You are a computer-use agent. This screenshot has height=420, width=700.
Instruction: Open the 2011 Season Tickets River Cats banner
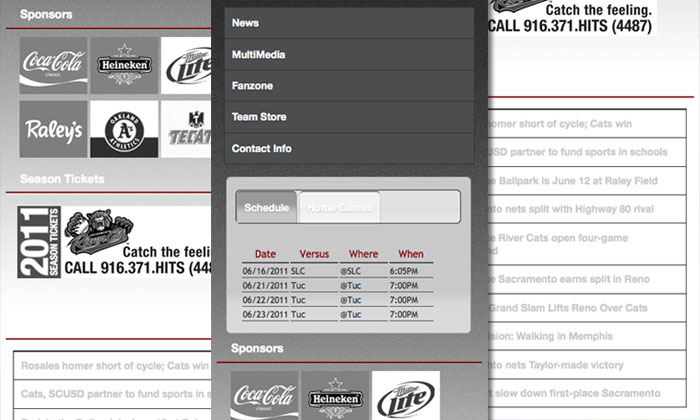[116, 242]
